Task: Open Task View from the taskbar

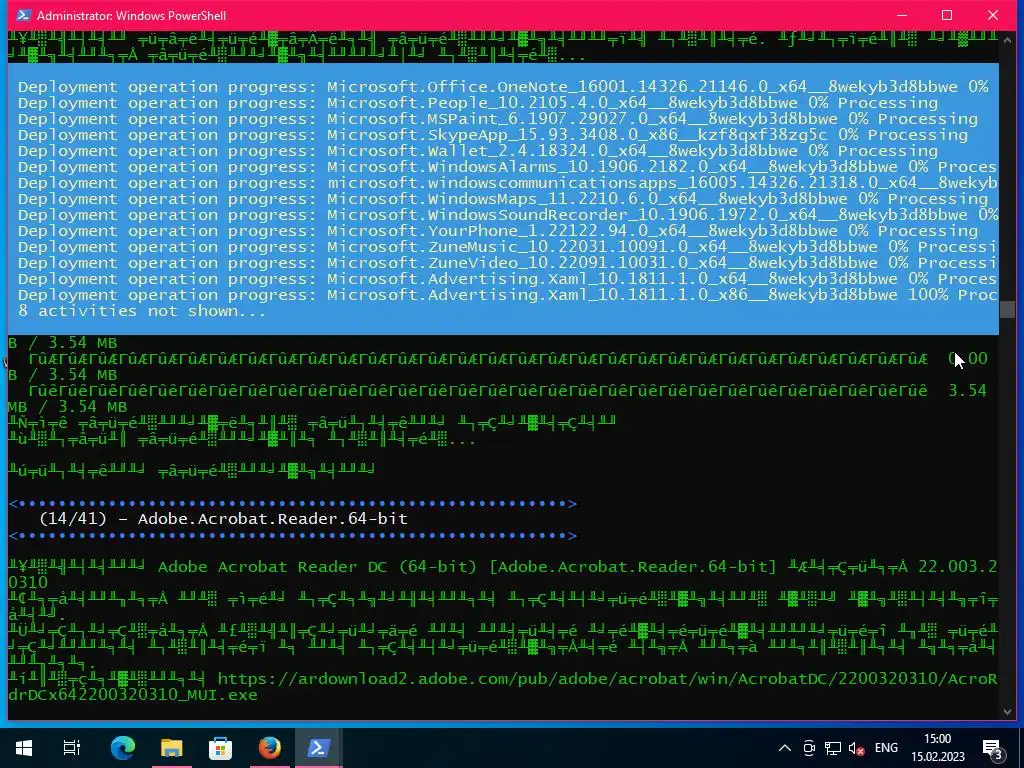Action: (x=72, y=748)
